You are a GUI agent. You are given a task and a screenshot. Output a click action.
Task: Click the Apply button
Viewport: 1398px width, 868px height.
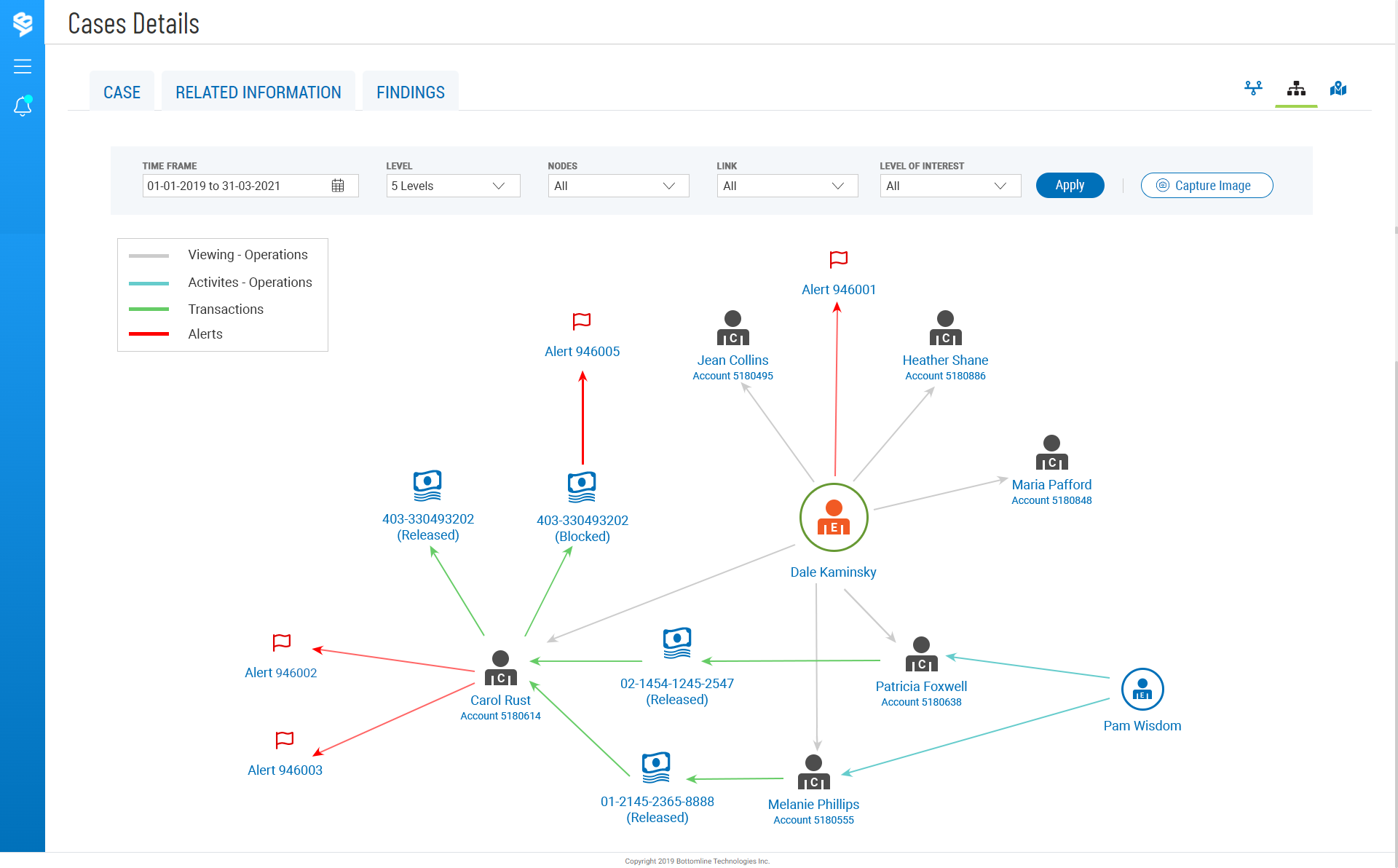coord(1070,185)
